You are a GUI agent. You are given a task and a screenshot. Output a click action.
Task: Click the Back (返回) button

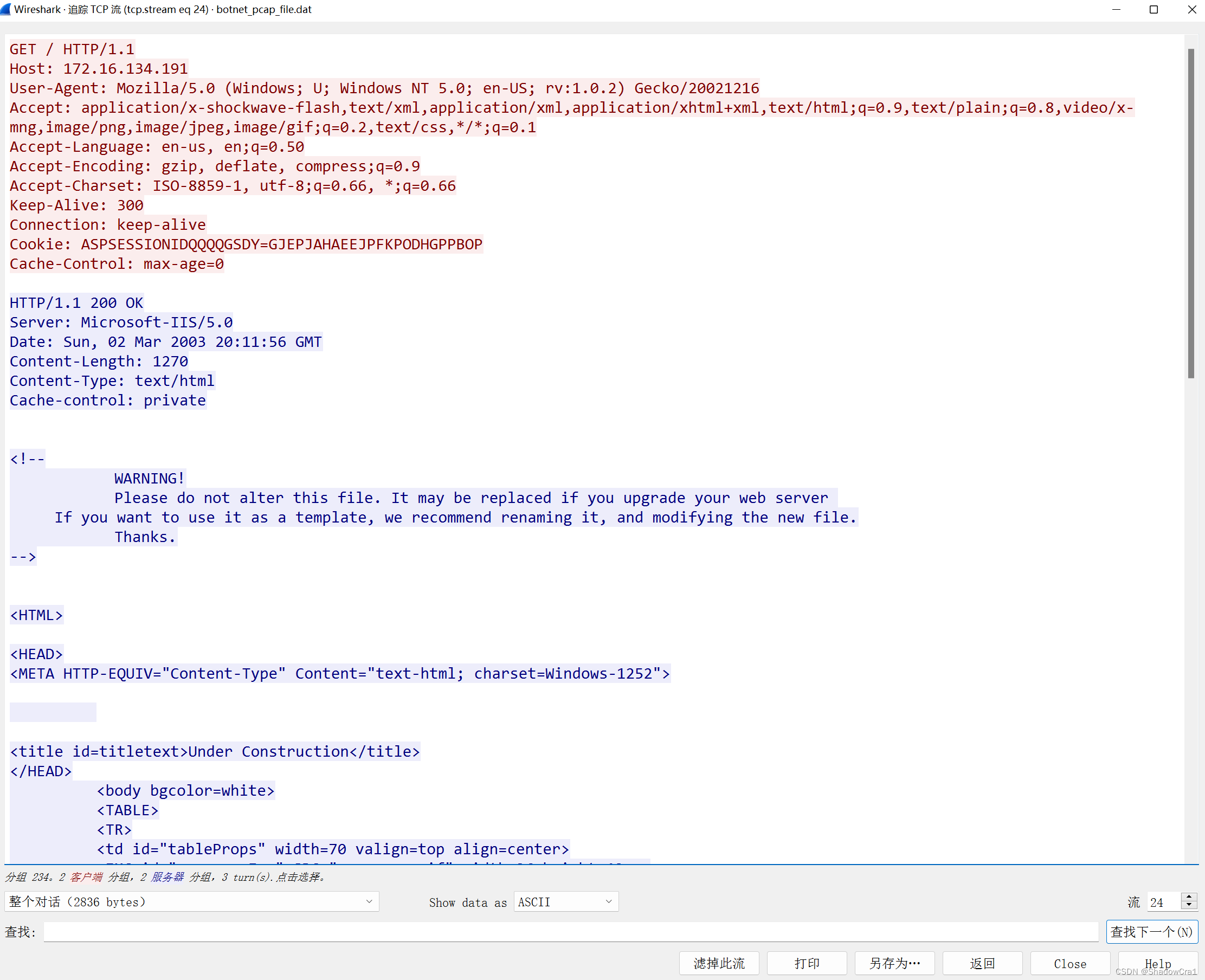[983, 963]
